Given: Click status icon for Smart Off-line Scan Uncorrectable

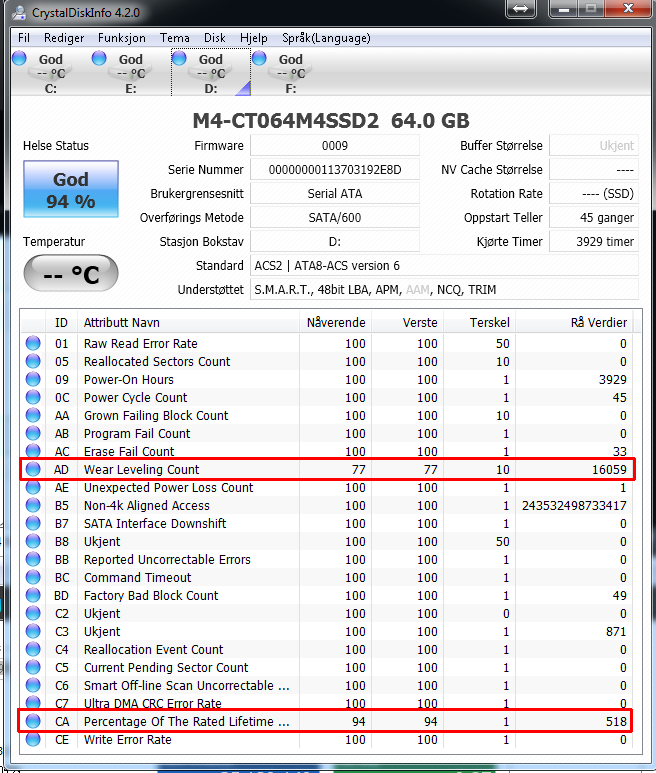Looking at the screenshot, I should pos(33,685).
